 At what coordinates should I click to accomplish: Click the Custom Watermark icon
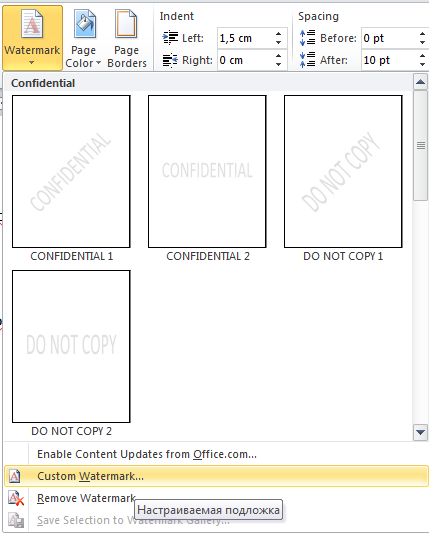[x=15, y=476]
